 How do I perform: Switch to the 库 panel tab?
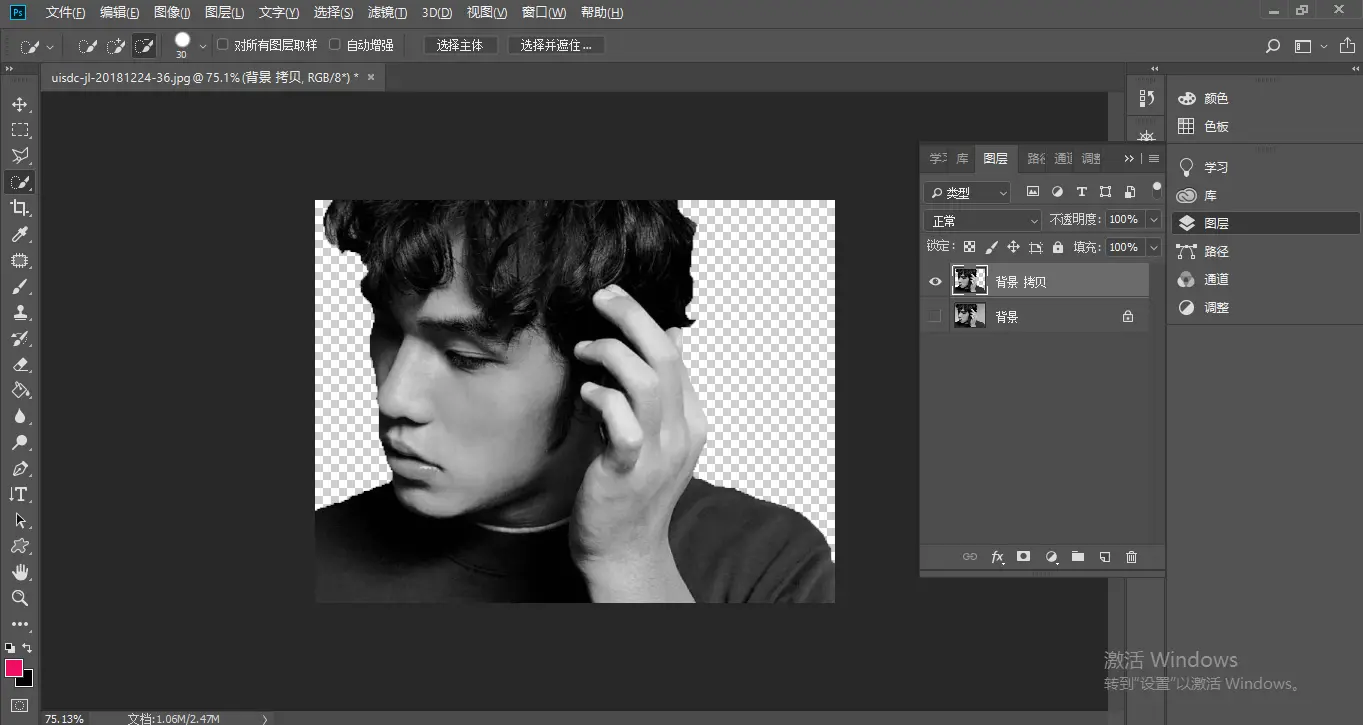click(x=962, y=159)
